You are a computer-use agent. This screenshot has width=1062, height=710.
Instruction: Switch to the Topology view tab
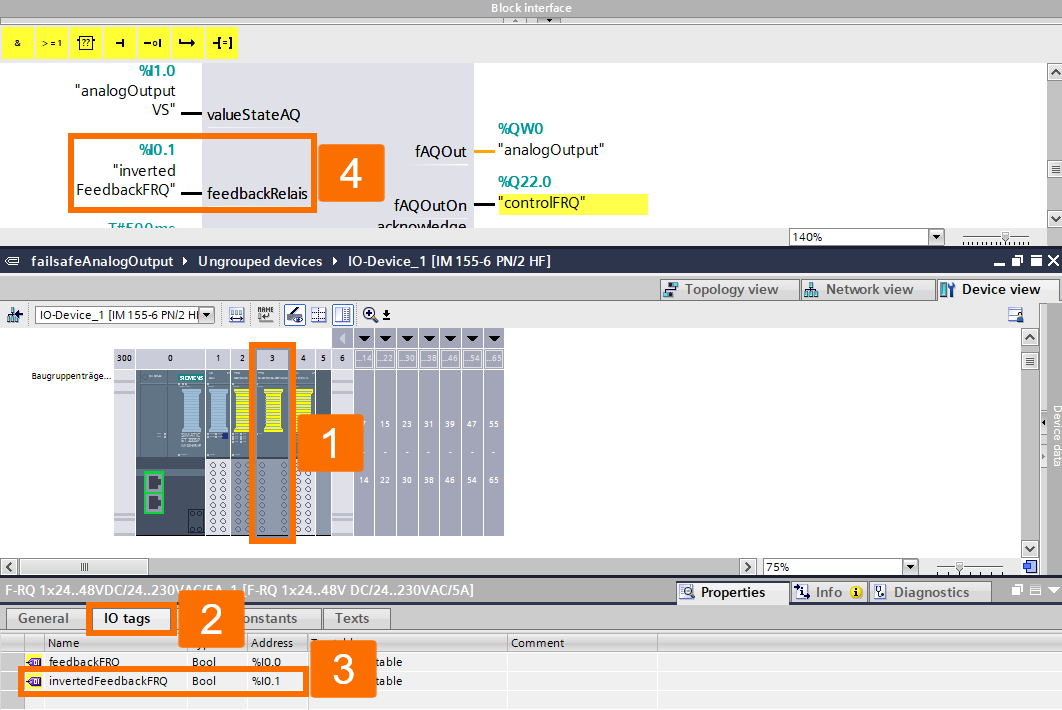(x=729, y=289)
